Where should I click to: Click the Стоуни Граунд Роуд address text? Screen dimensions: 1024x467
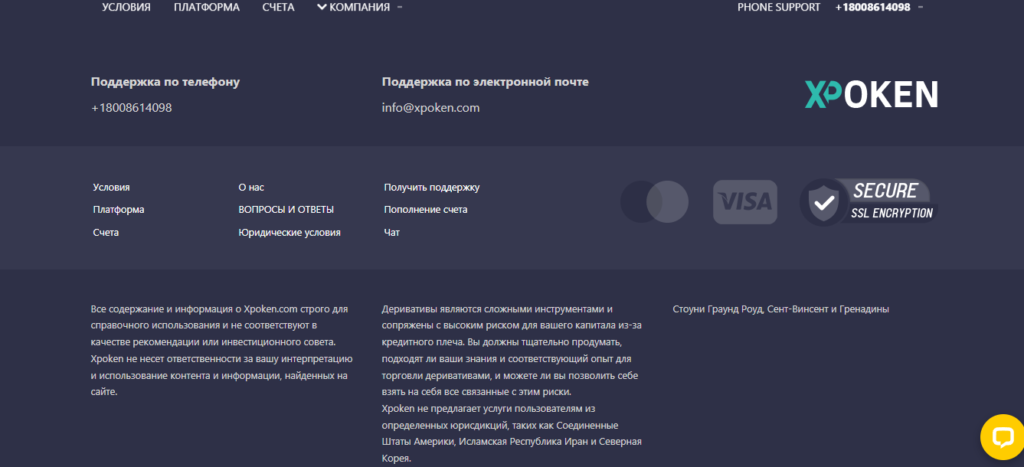(780, 309)
